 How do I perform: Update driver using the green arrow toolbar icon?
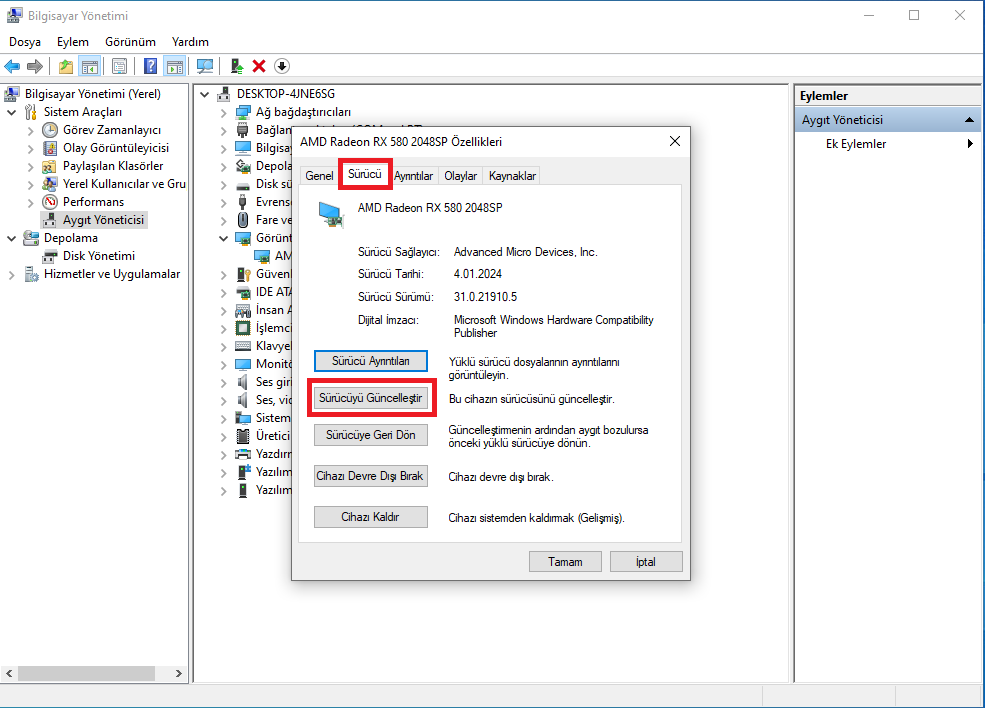237,66
